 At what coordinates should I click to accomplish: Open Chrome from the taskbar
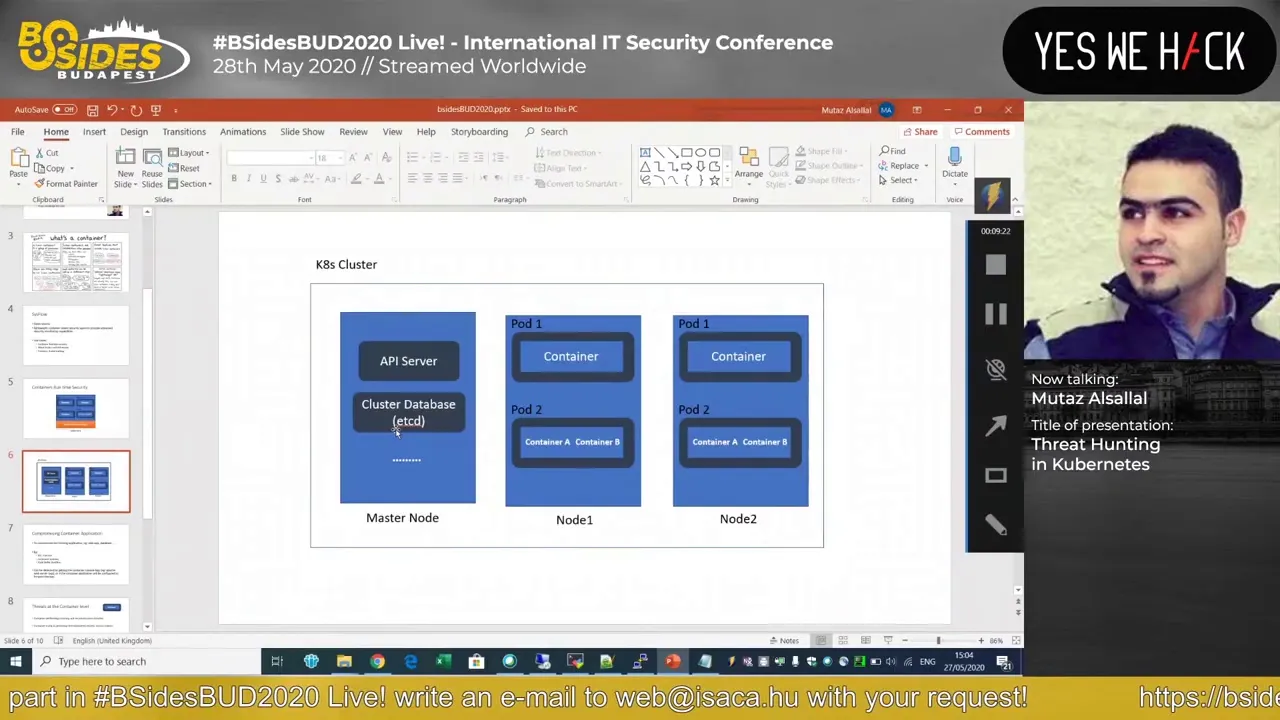[x=377, y=661]
